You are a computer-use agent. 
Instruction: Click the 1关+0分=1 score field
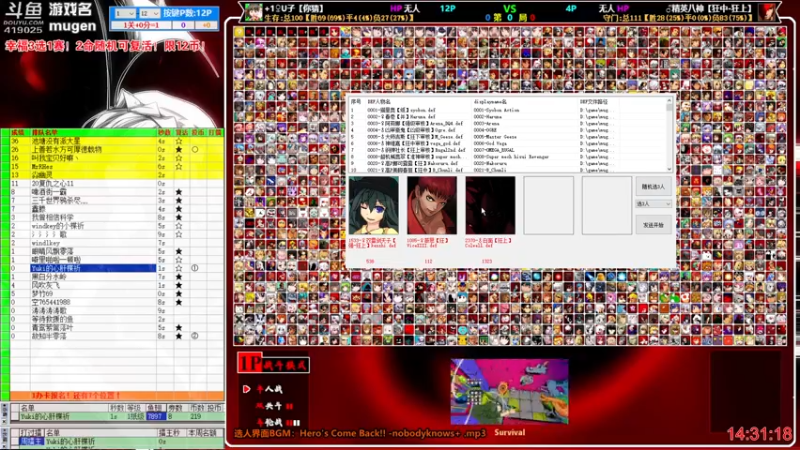(x=141, y=25)
